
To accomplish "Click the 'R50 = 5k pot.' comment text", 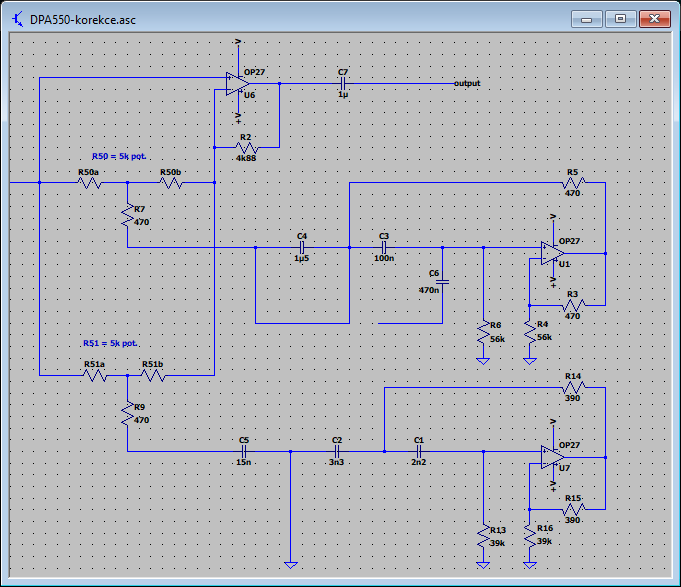I will point(119,156).
